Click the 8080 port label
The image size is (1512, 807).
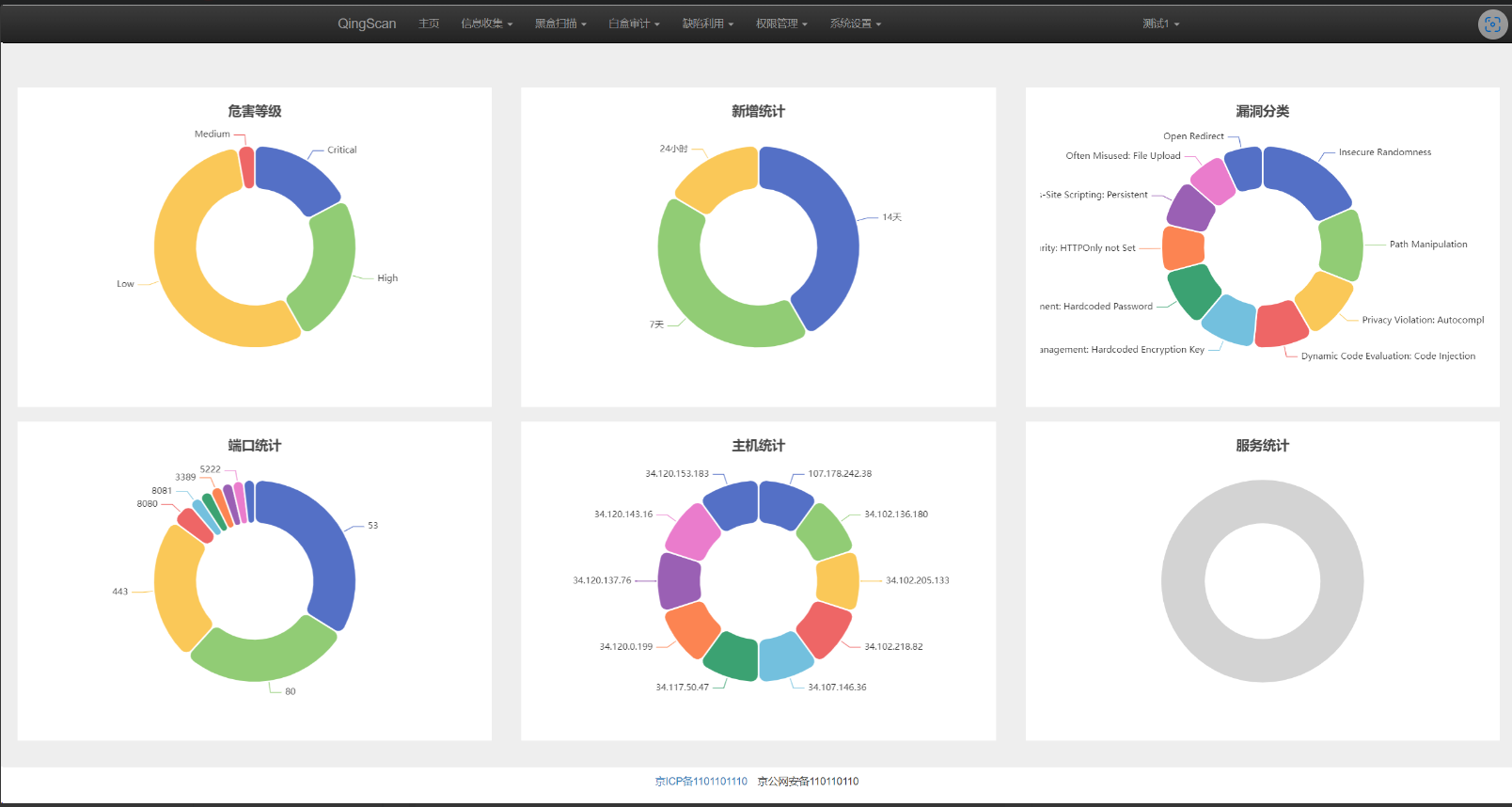pyautogui.click(x=148, y=503)
